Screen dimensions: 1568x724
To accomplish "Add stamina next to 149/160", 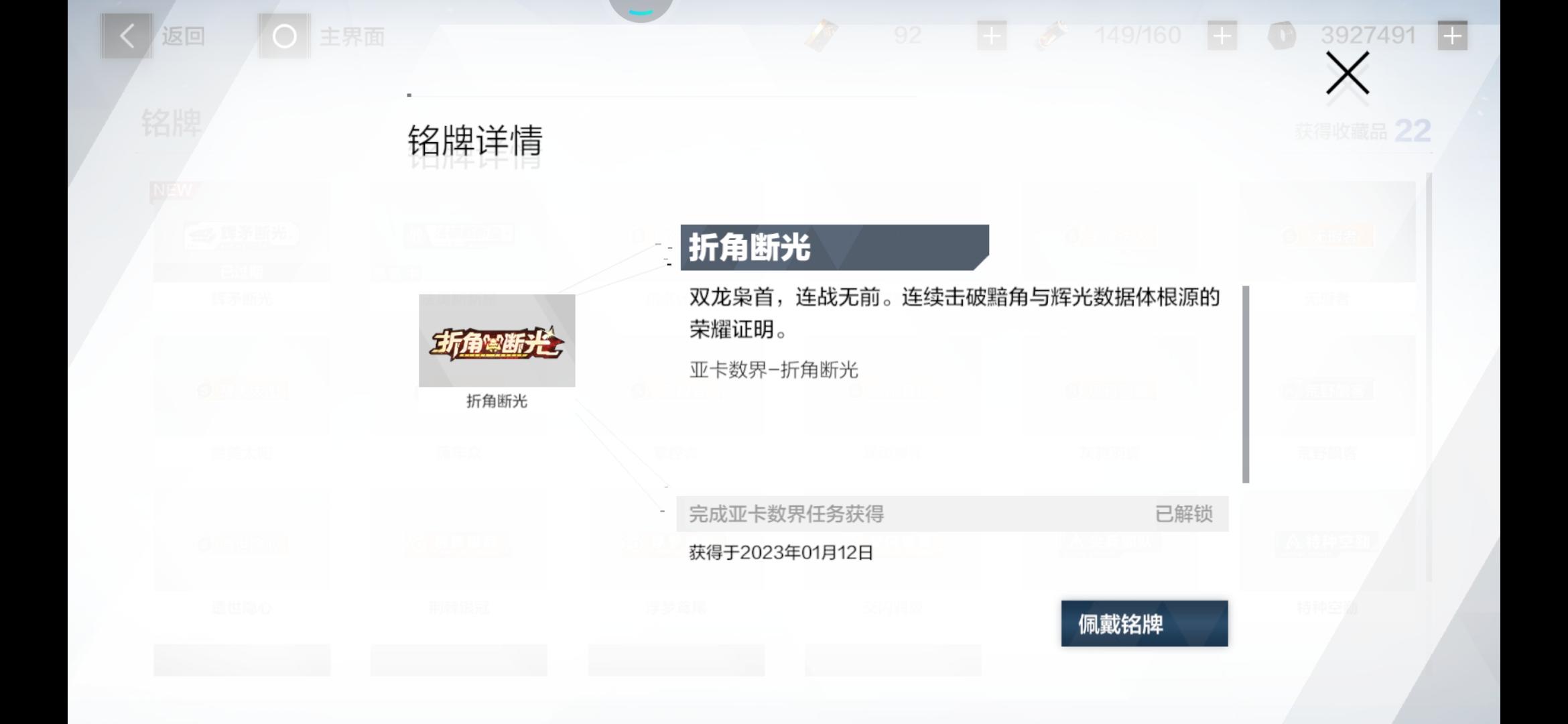I will point(1222,36).
